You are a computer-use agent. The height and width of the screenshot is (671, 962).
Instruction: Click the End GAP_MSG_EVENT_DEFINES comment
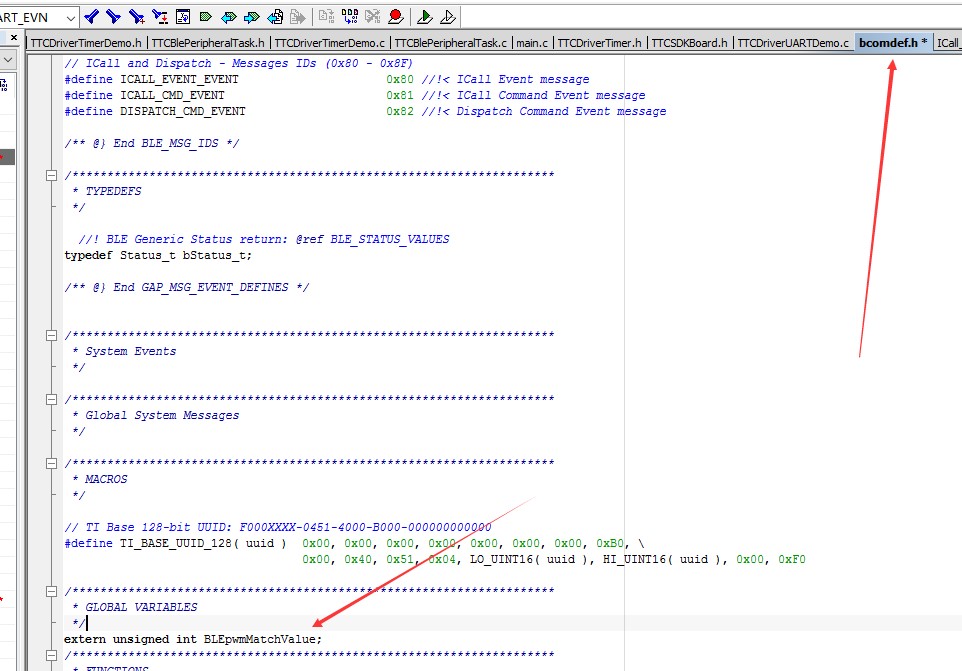[187, 287]
